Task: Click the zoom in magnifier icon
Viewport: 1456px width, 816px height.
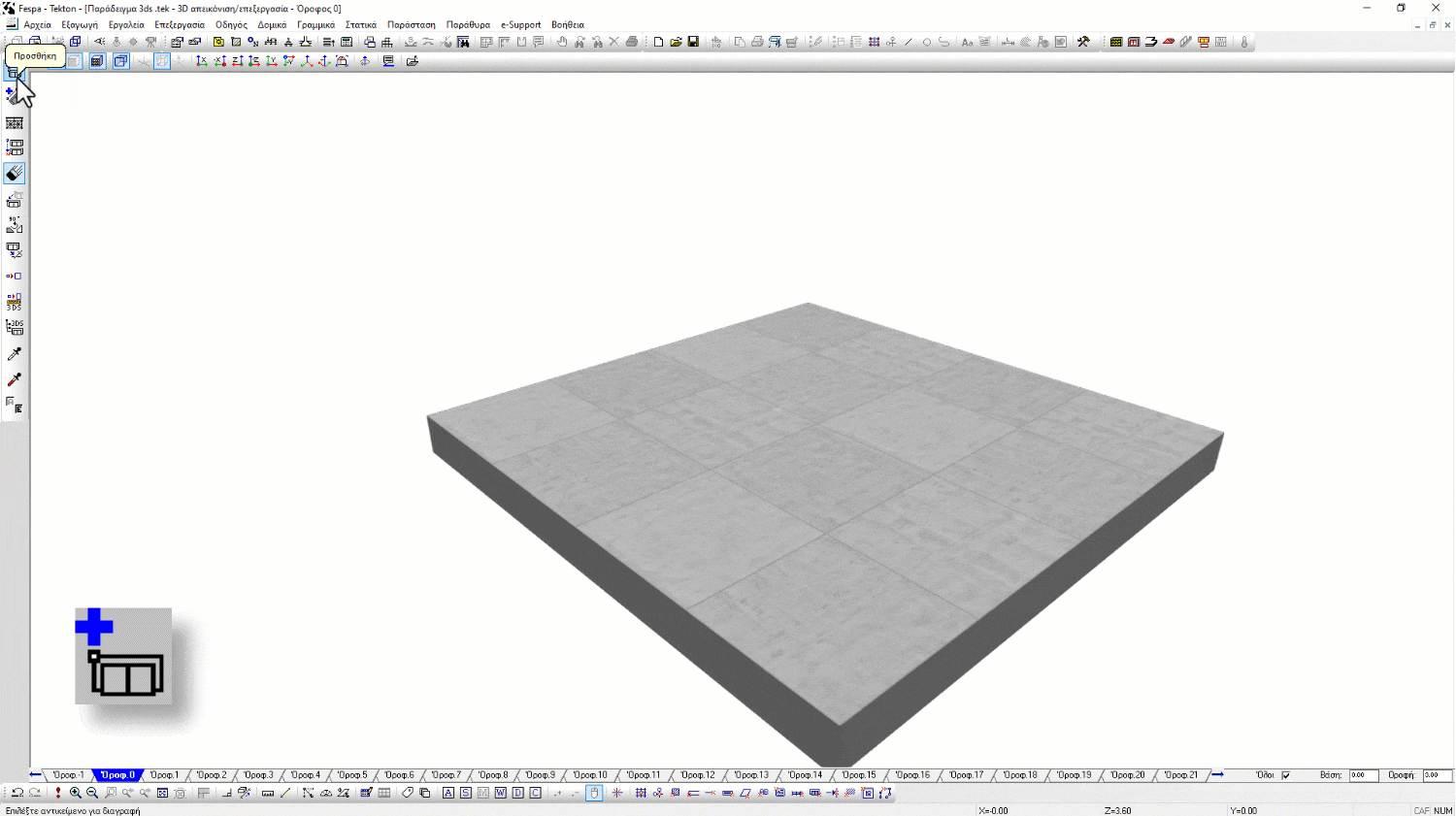Action: pos(76,793)
